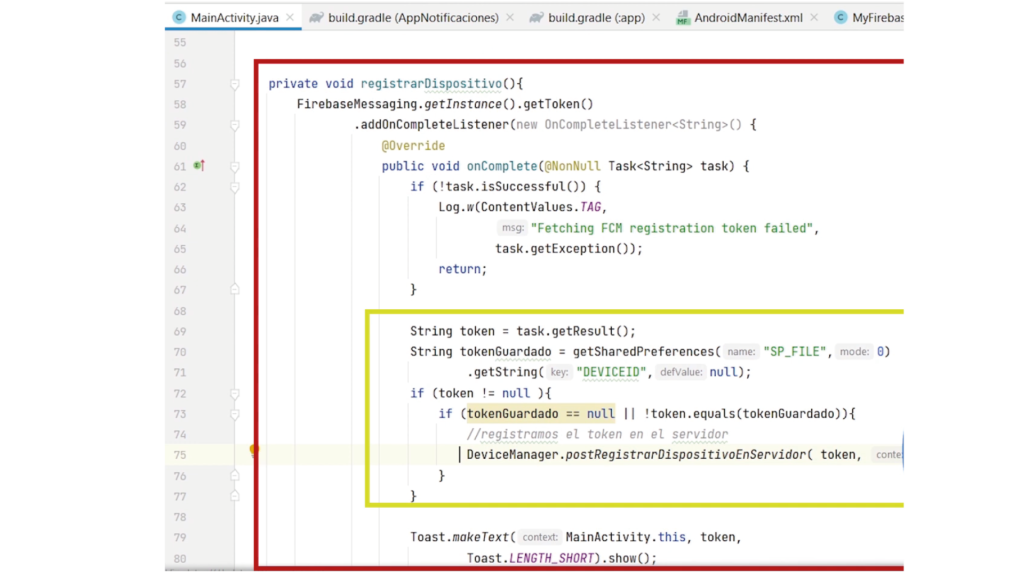The height and width of the screenshot is (576, 1024).
Task: Collapse the registrarDispositivo method at line 57
Action: click(x=235, y=84)
